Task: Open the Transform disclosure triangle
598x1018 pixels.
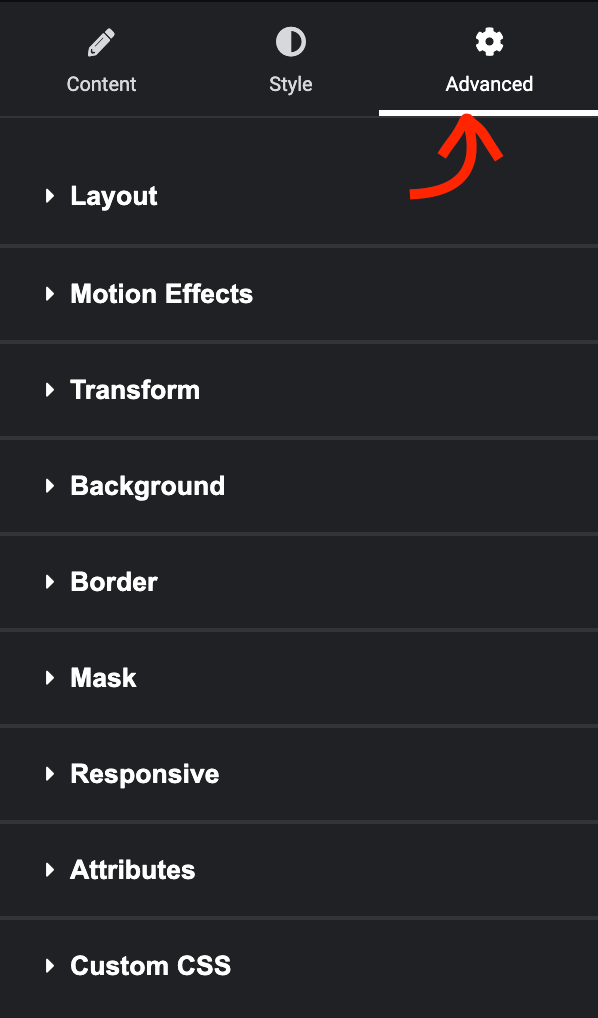Action: 52,390
